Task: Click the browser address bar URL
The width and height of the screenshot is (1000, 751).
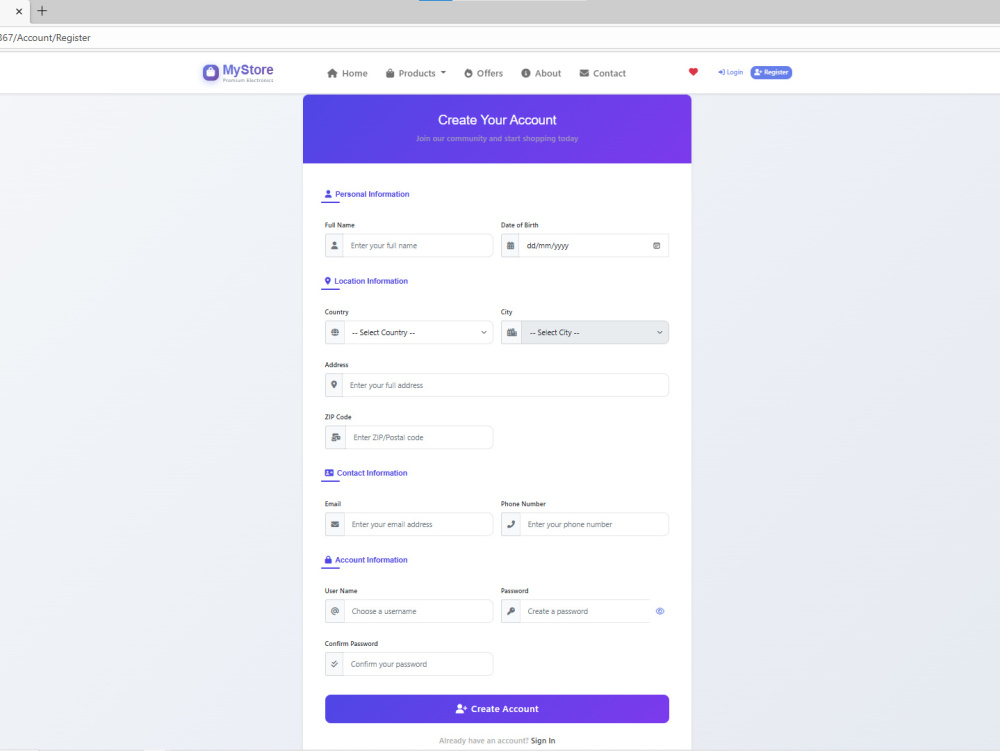Action: (45, 38)
